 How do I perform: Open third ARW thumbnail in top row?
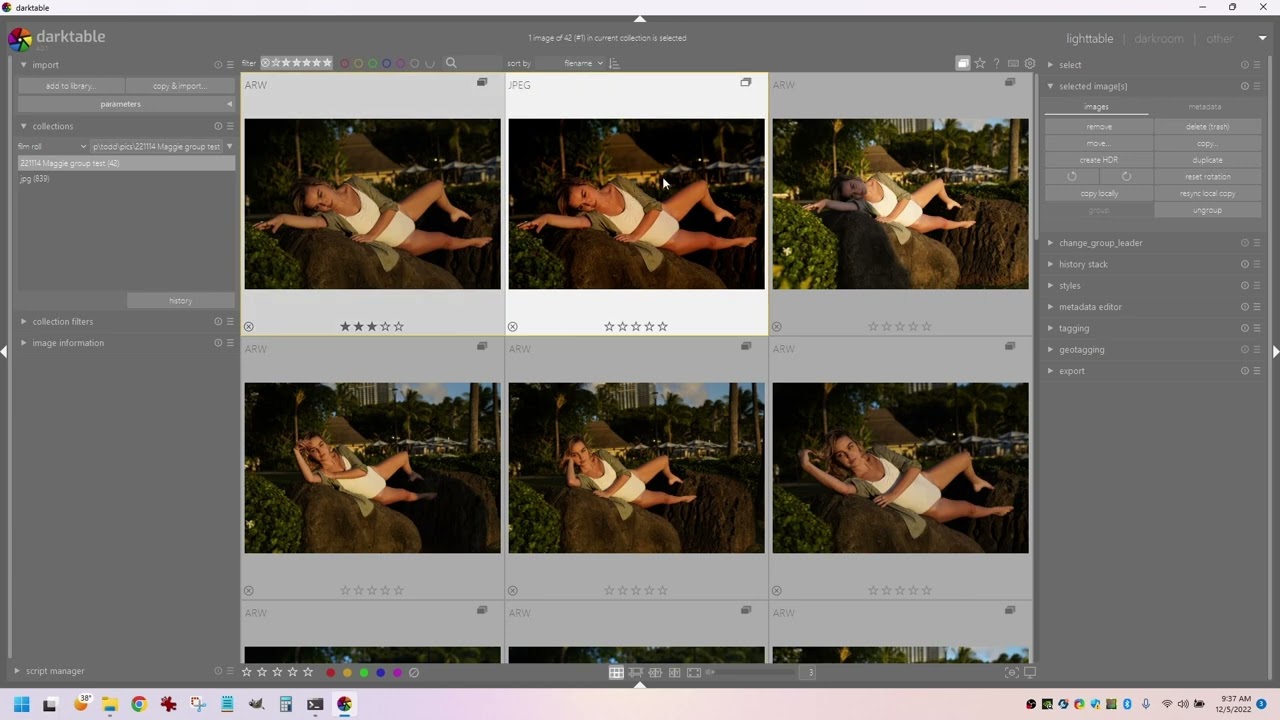pos(900,204)
